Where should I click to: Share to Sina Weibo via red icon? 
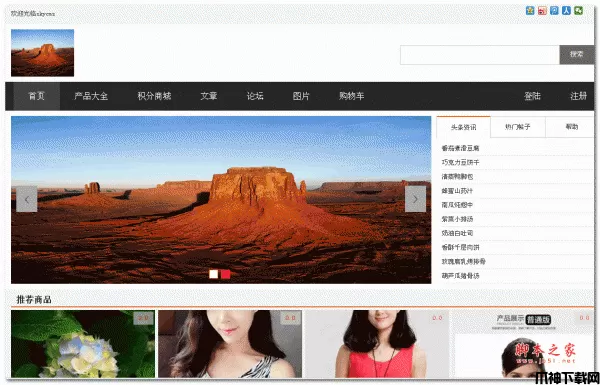[x=542, y=11]
